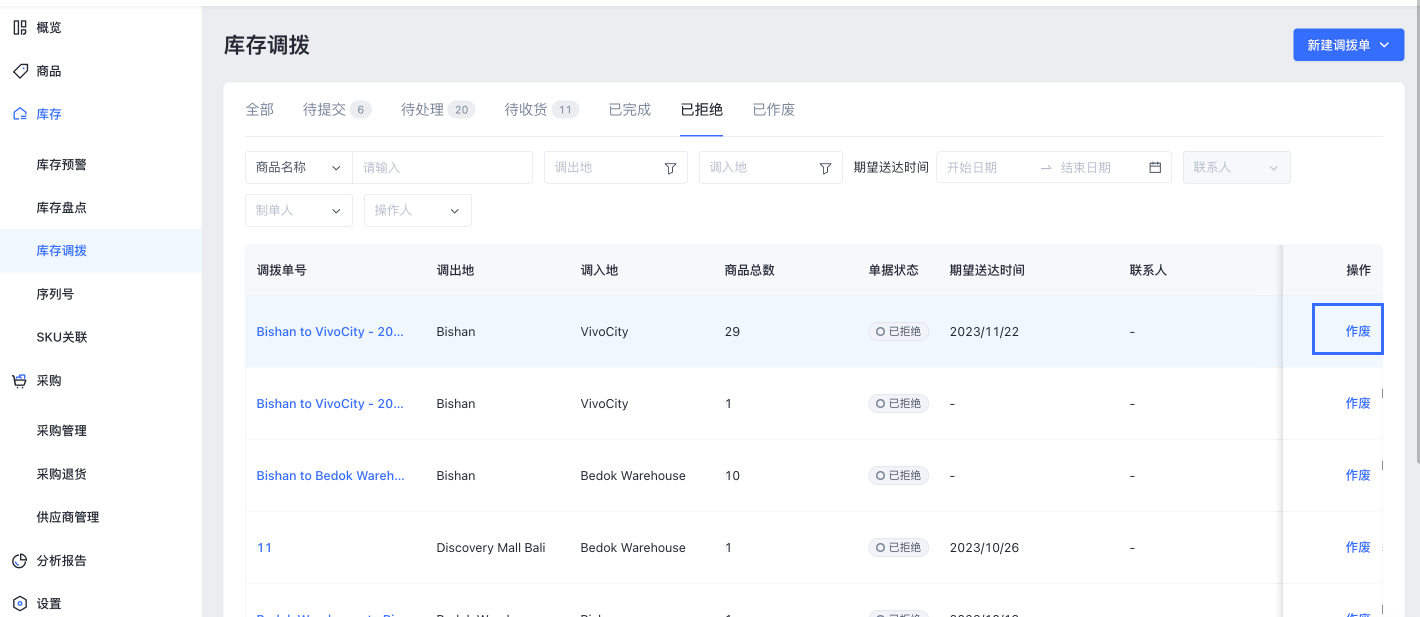Open the 制单人 dropdown filter
1420x617 pixels.
pyautogui.click(x=299, y=211)
